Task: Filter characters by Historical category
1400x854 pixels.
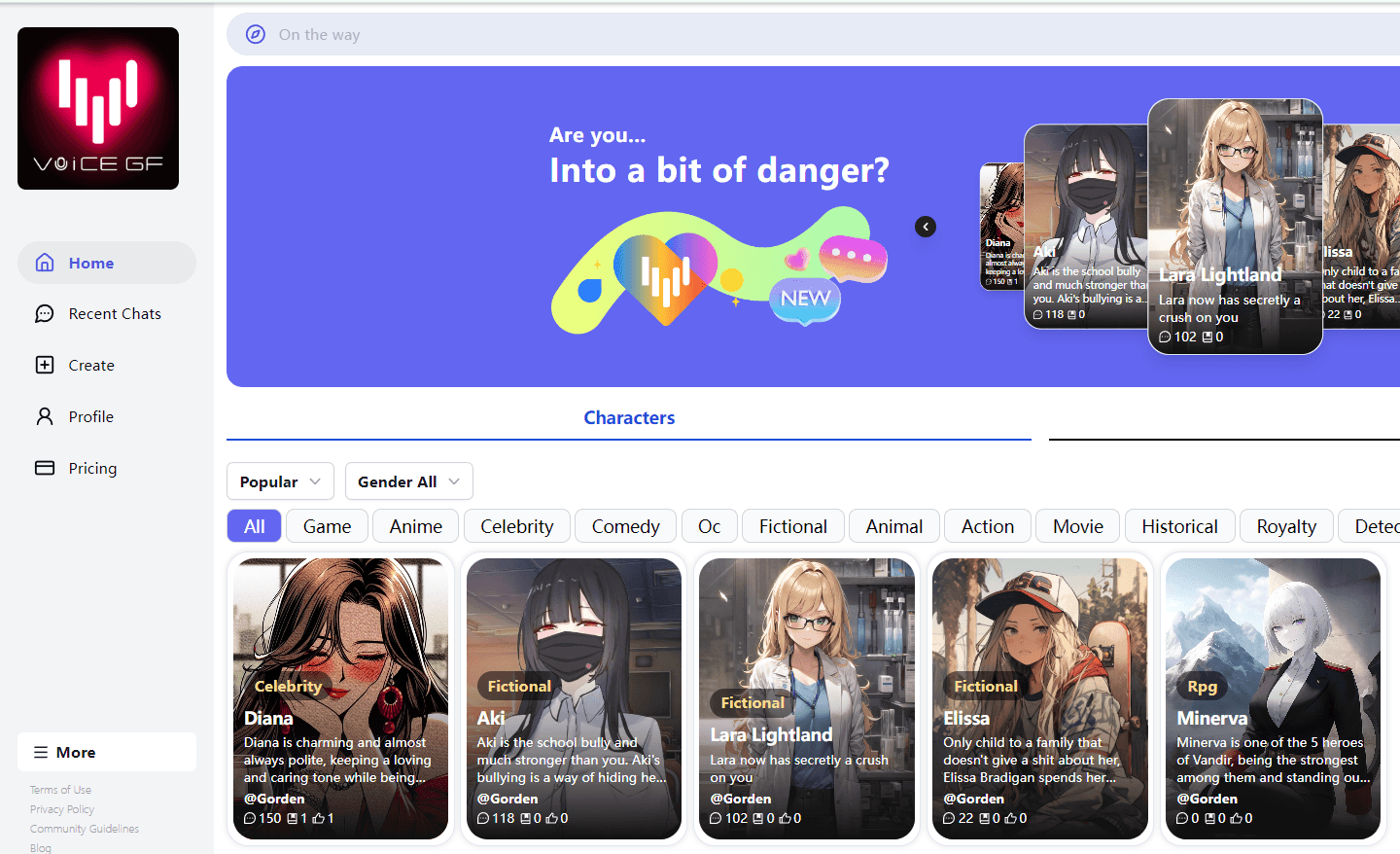Action: click(1179, 526)
